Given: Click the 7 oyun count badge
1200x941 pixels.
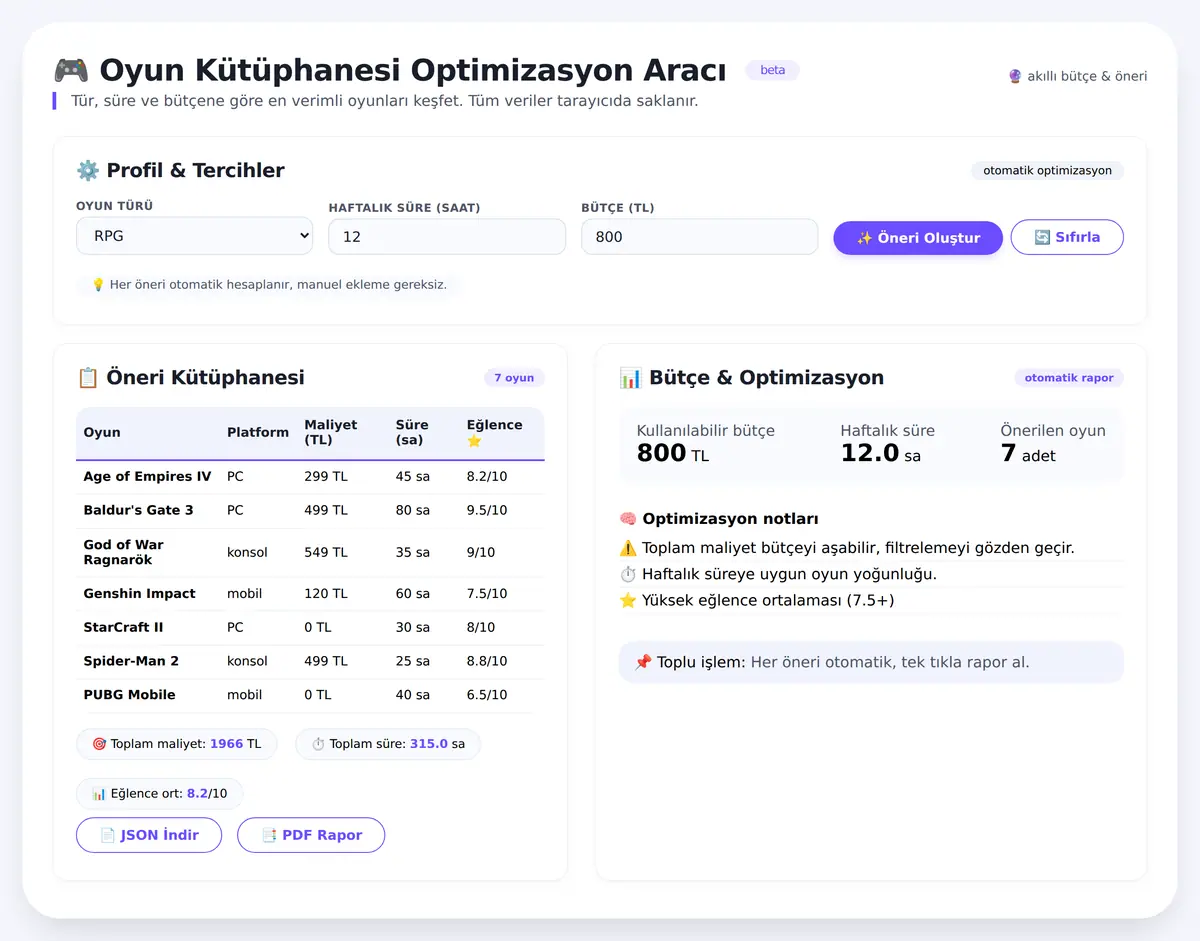Looking at the screenshot, I should click(514, 378).
